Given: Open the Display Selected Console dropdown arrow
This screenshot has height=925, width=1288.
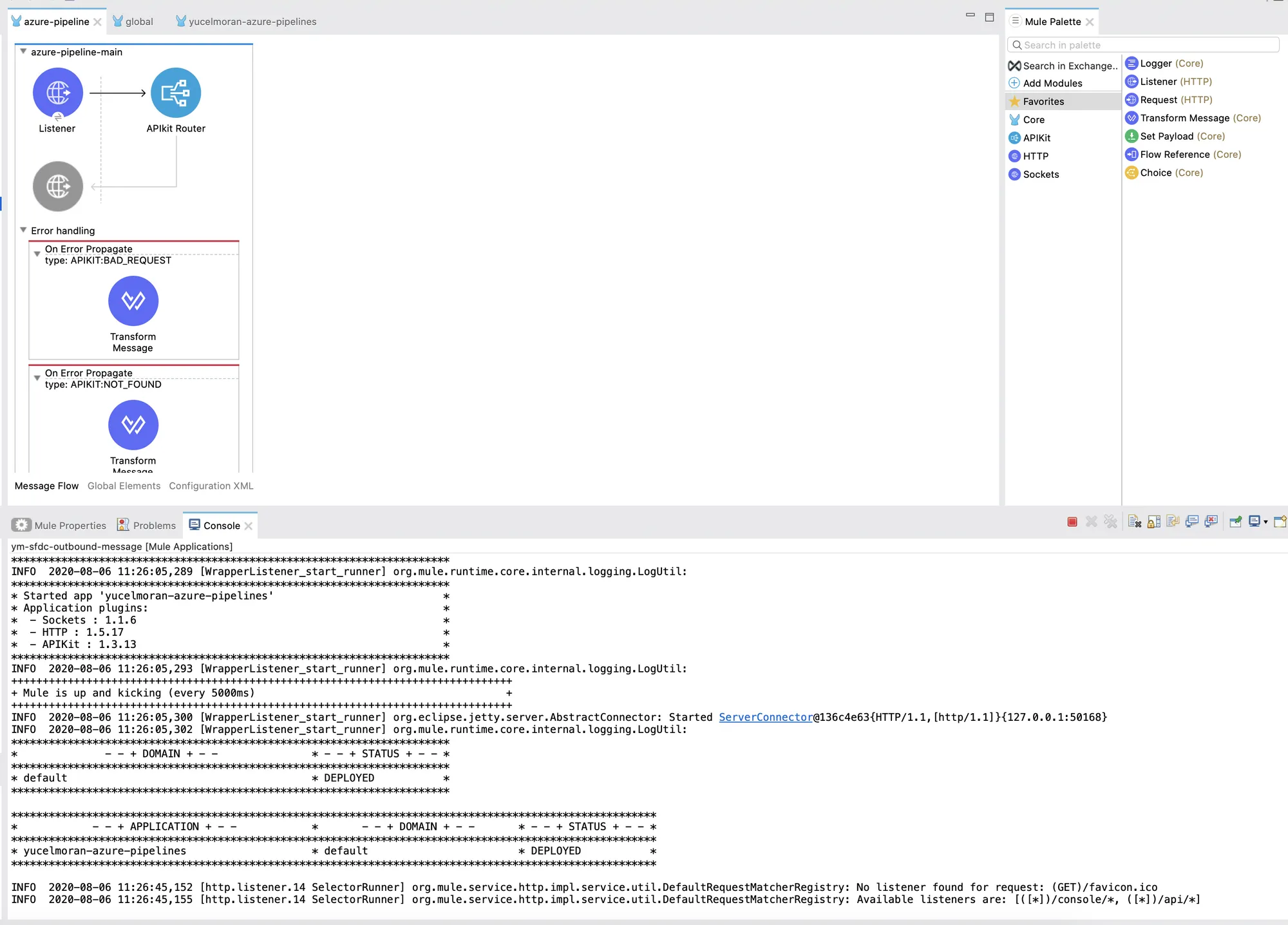Looking at the screenshot, I should tap(1266, 522).
